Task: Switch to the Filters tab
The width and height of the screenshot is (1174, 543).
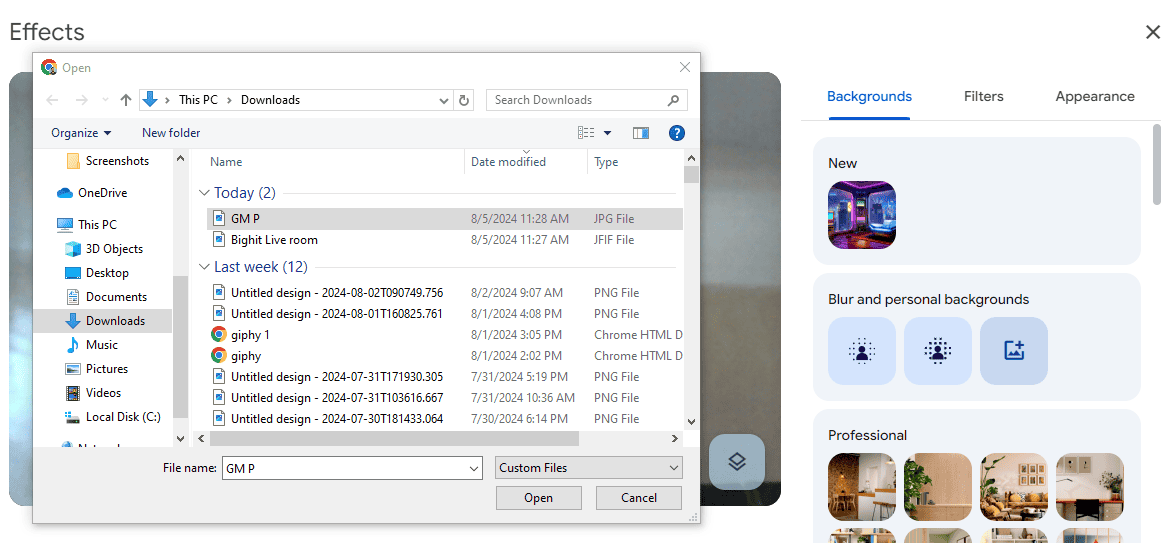Action: click(x=984, y=96)
